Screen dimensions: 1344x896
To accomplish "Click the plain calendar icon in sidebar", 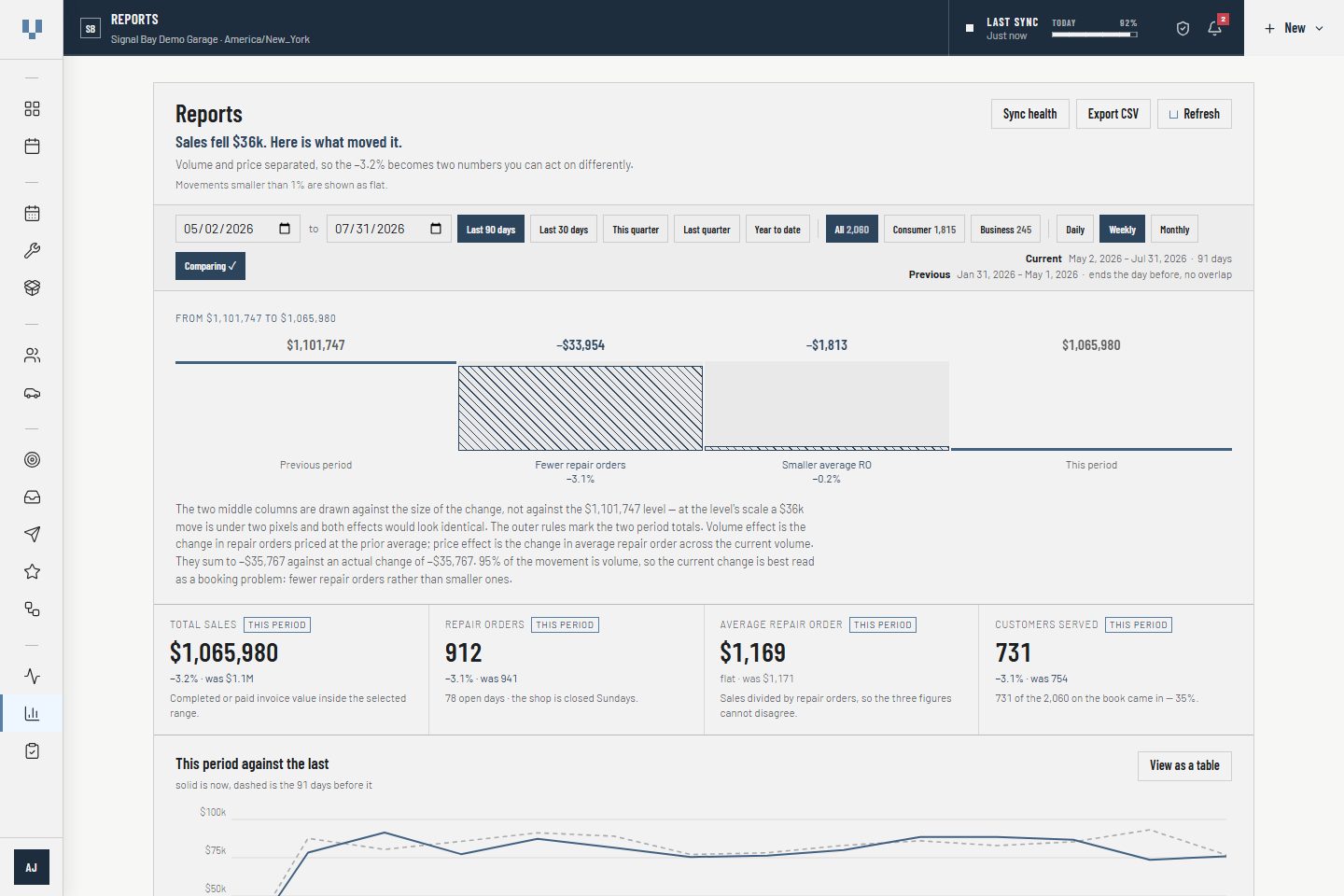I will (x=32, y=147).
